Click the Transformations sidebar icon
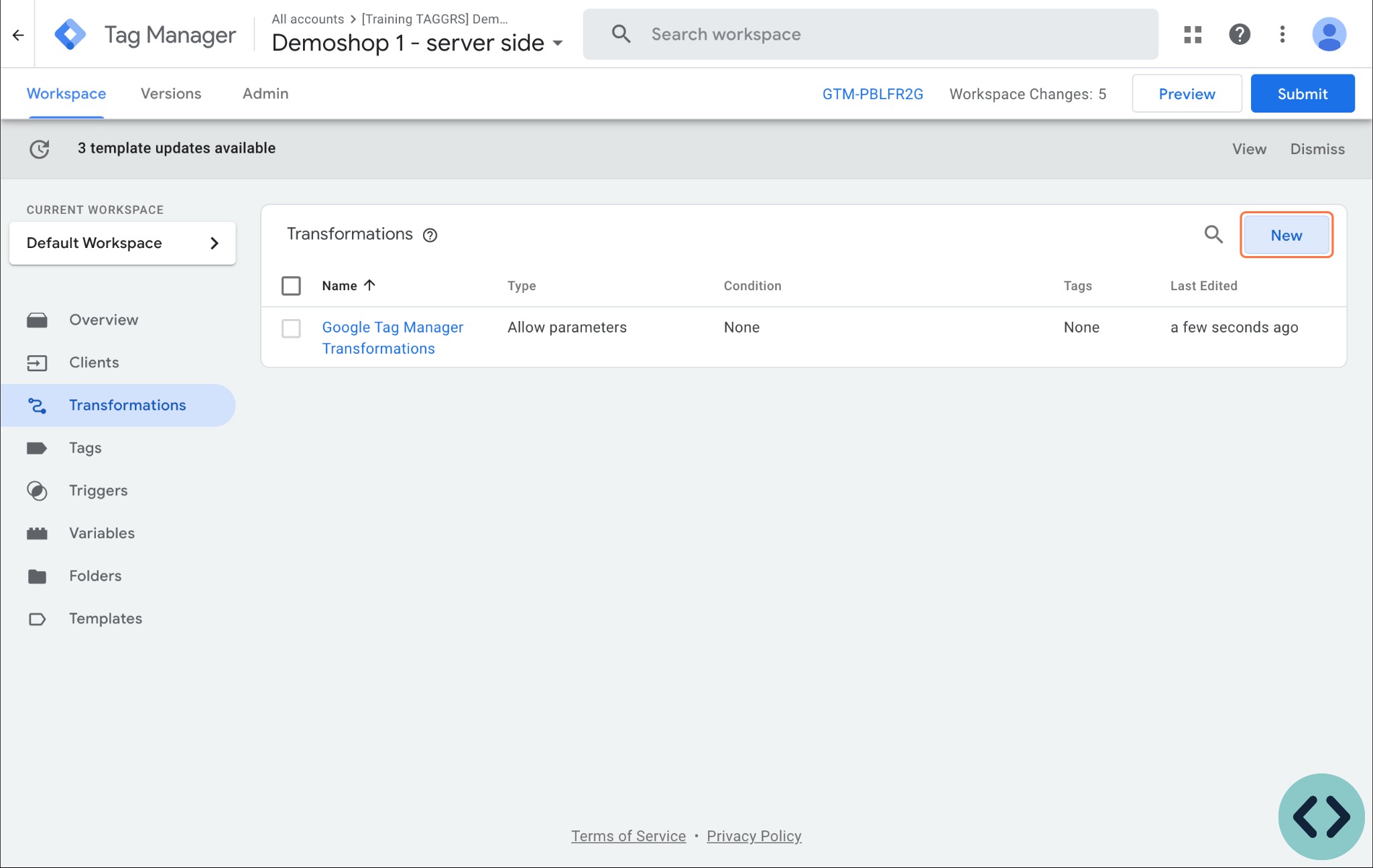The height and width of the screenshot is (868, 1373). coord(37,406)
